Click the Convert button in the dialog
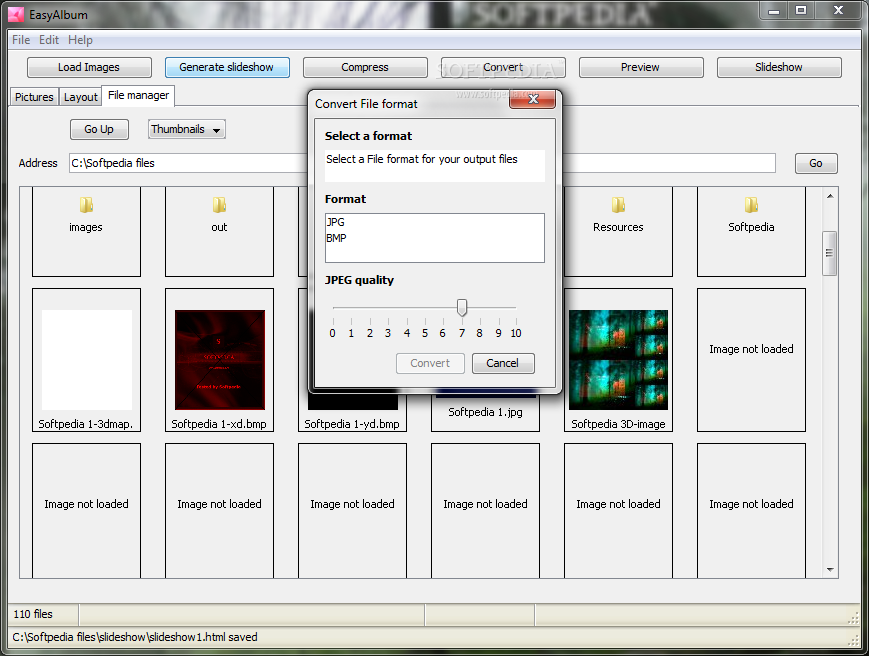Viewport: 869px width, 656px height. click(x=430, y=363)
